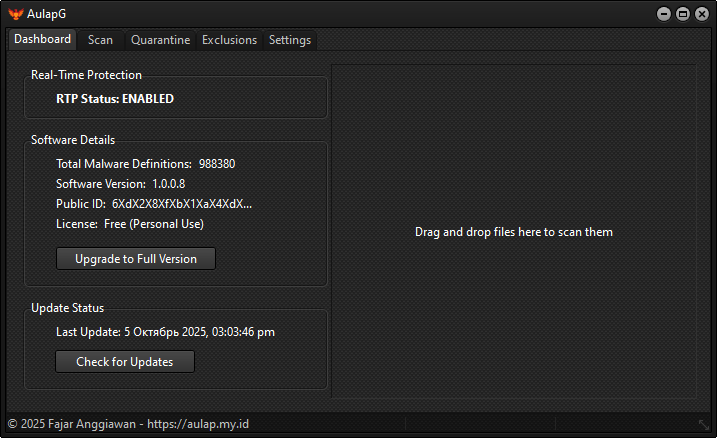Switch to the Dashboard tab
717x438 pixels.
(43, 40)
